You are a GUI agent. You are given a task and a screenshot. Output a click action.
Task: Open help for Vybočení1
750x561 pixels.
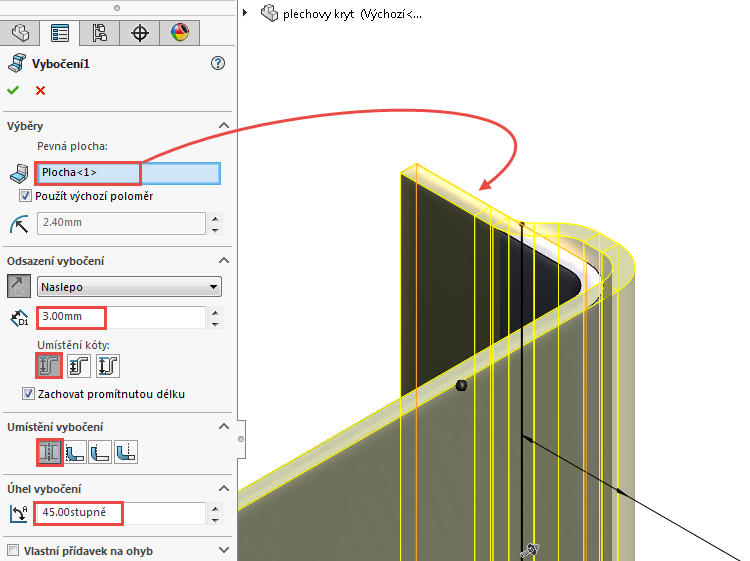[218, 63]
